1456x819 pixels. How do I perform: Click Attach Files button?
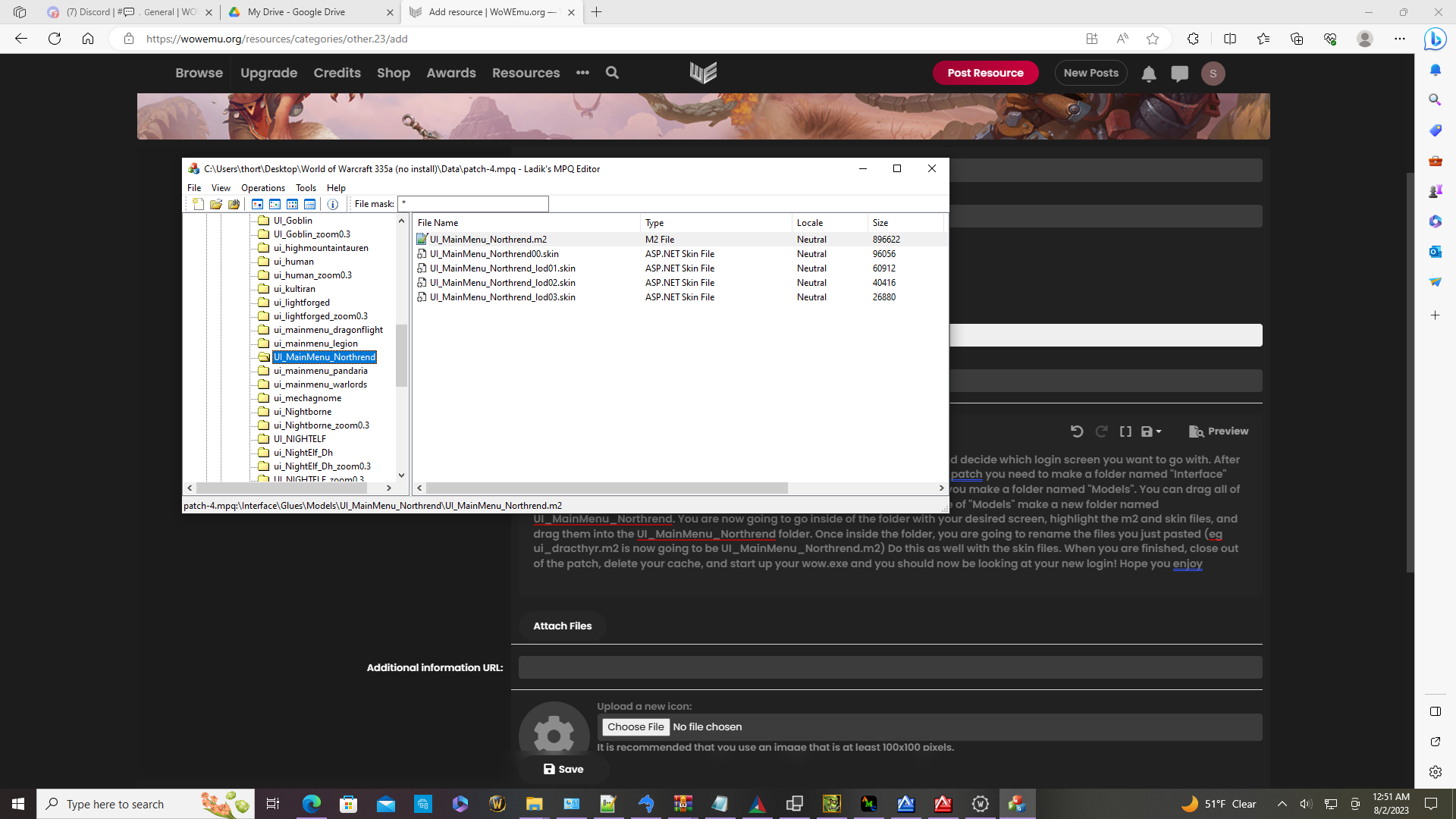click(x=562, y=626)
